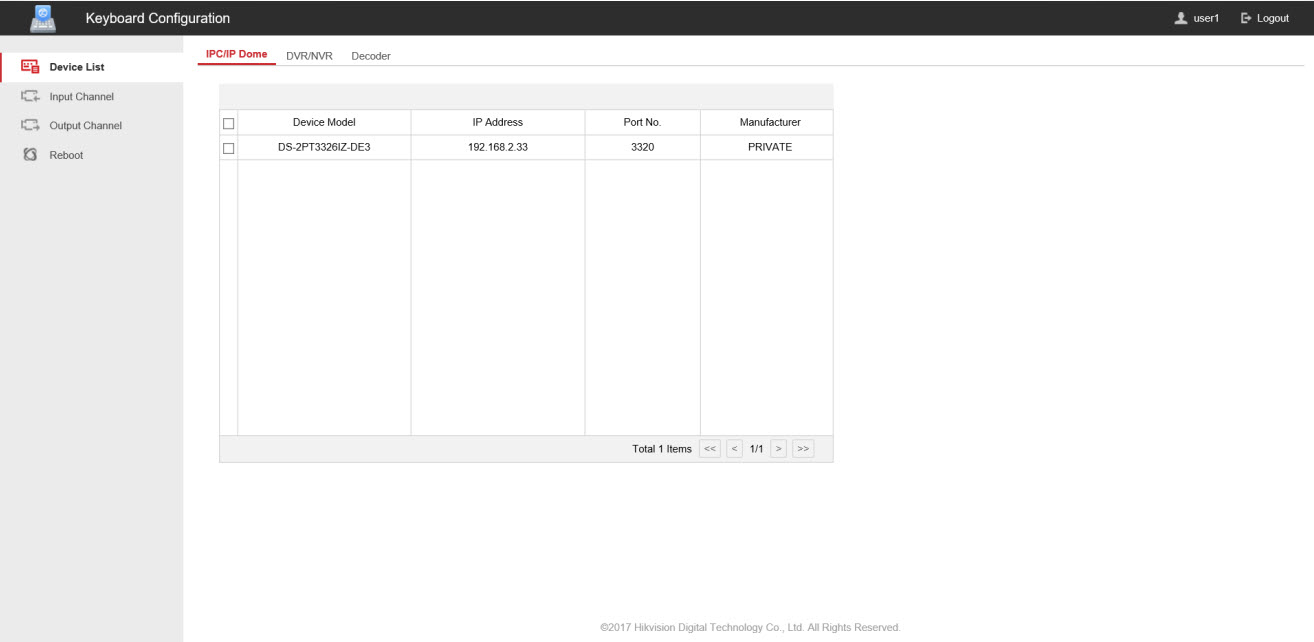Image resolution: width=1314 pixels, height=642 pixels.
Task: Click the Device Model column header
Action: [x=324, y=122]
